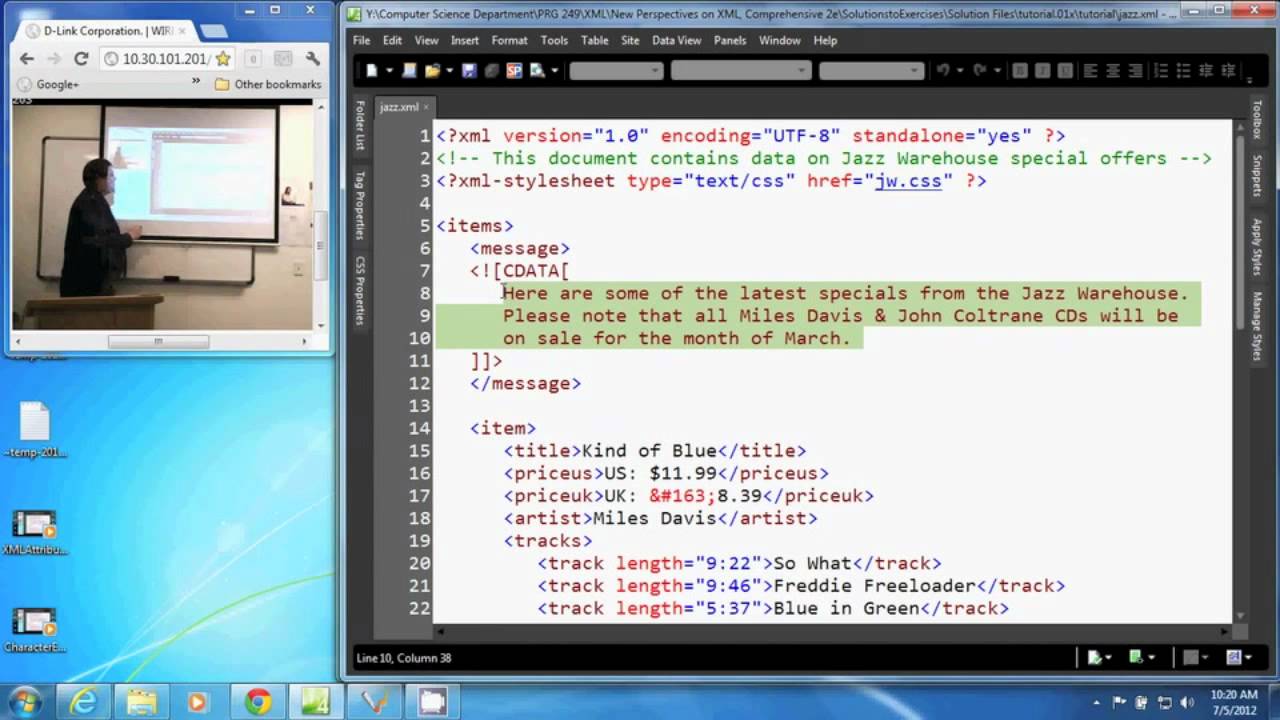Open the Help menu
This screenshot has height=720, width=1280.
click(x=825, y=40)
